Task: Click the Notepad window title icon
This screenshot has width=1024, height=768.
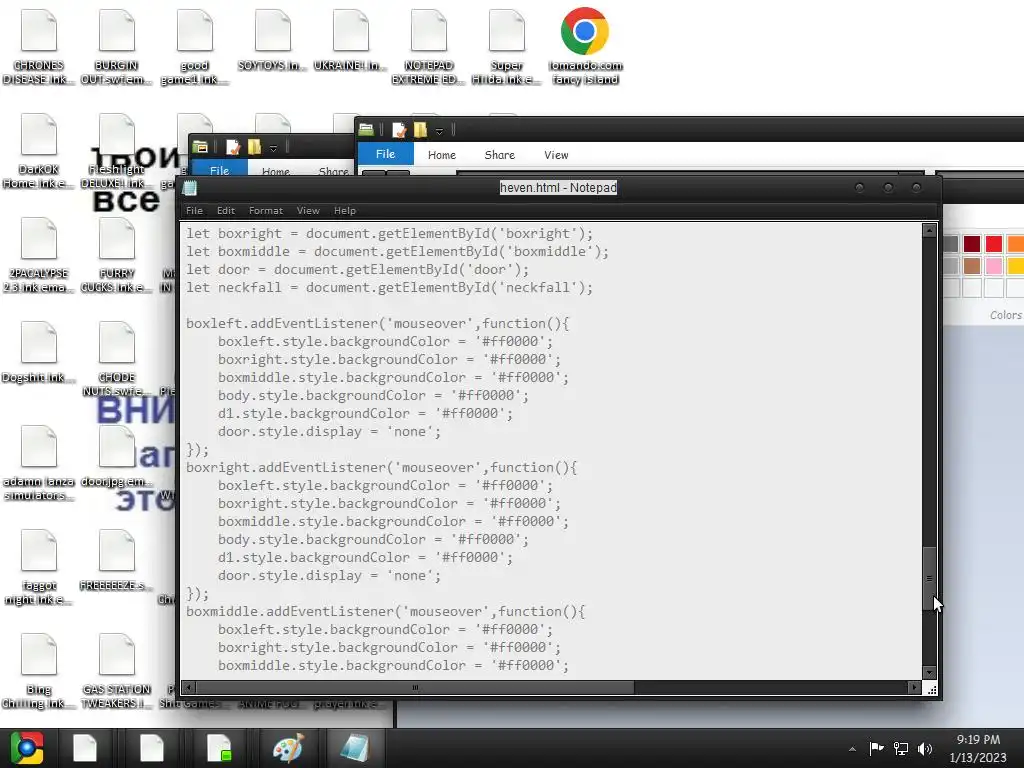Action: coord(190,188)
